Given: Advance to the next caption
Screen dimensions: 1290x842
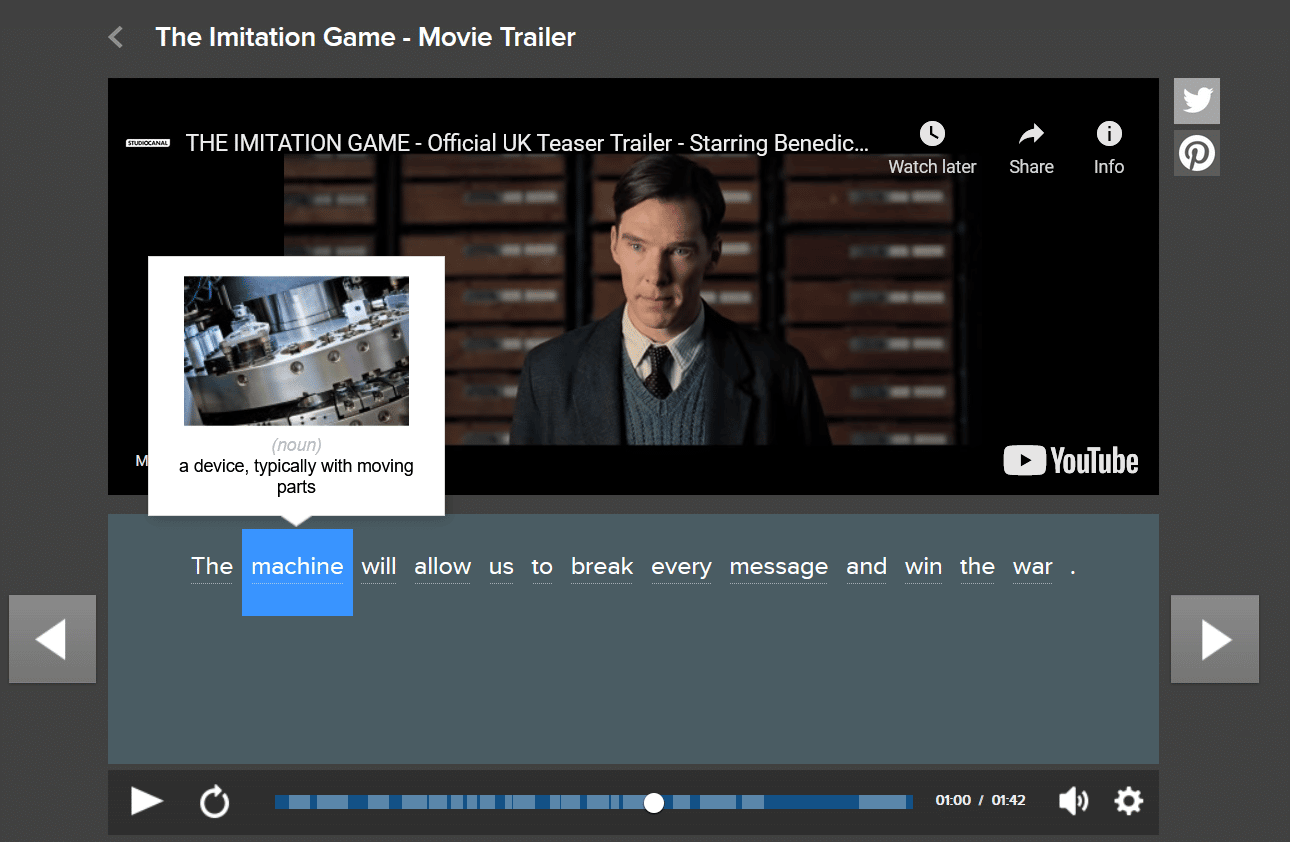Looking at the screenshot, I should [1215, 640].
